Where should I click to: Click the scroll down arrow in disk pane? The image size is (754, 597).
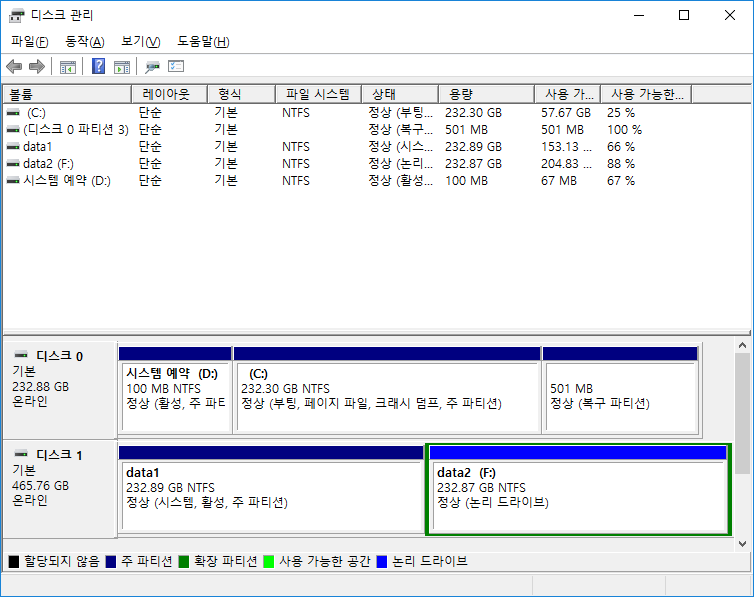tap(742, 543)
